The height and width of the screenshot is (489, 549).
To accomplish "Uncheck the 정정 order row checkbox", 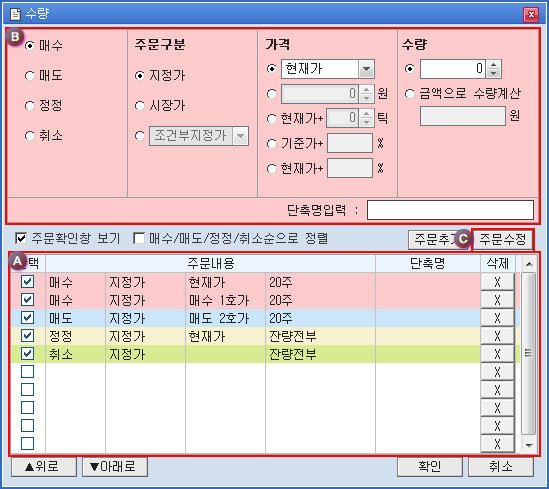I will pos(27,336).
